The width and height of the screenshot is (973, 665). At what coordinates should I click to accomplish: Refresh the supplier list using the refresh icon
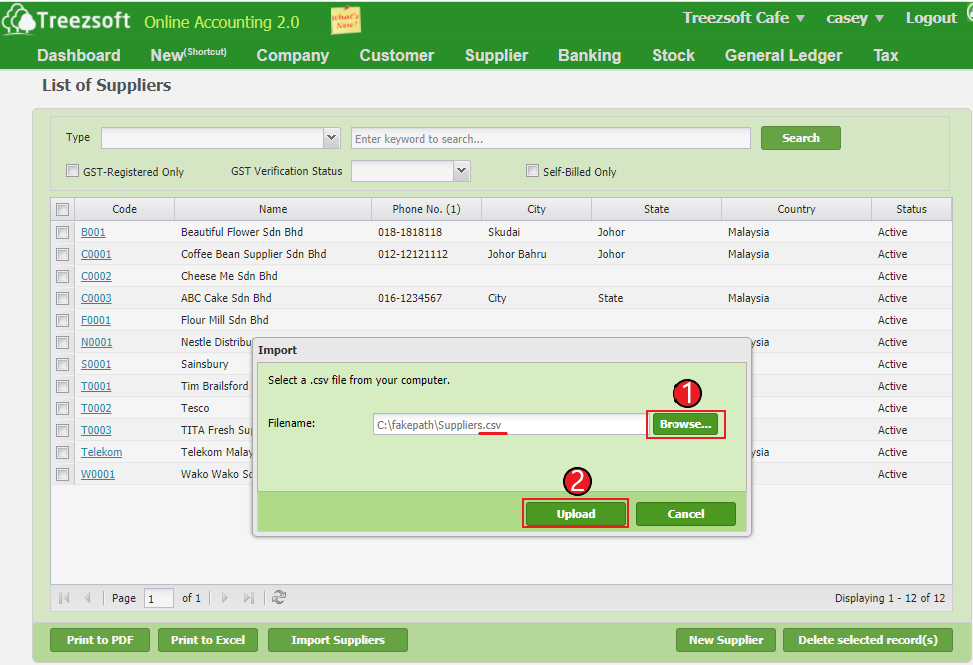(x=278, y=597)
